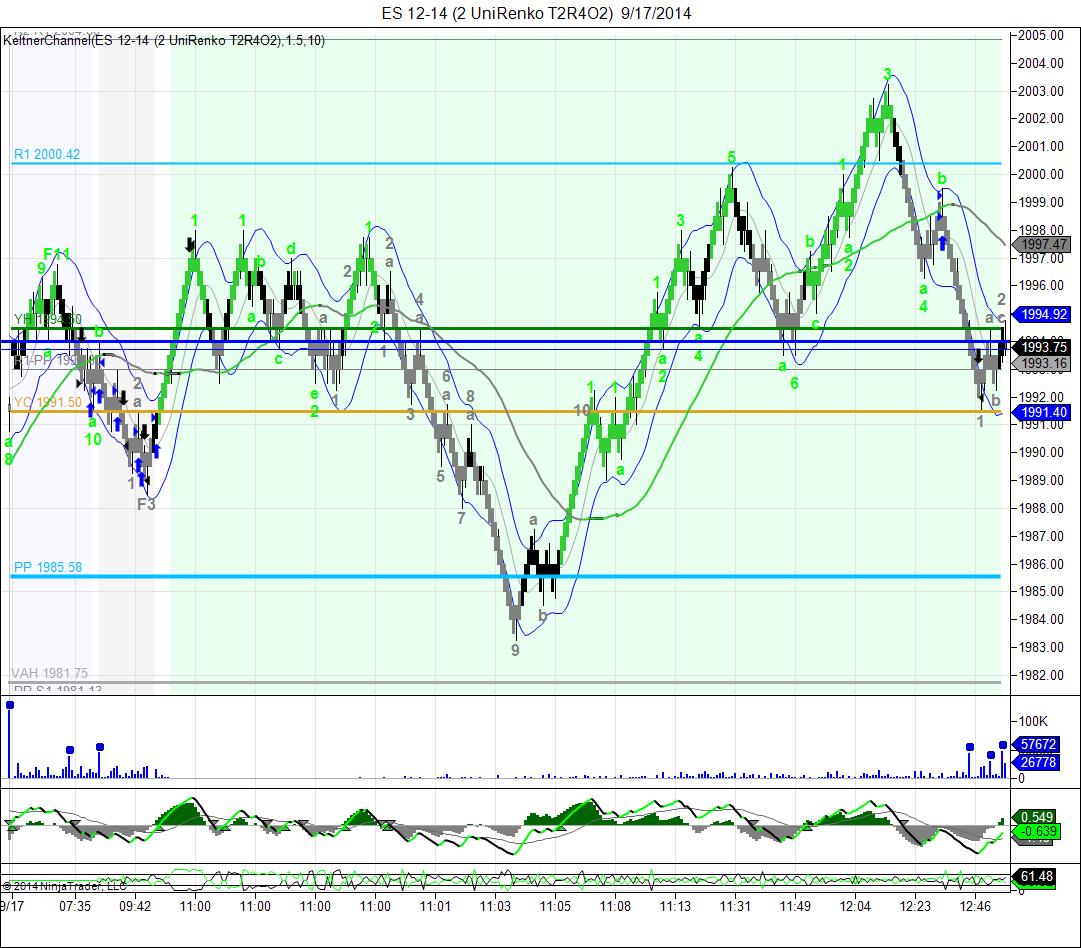Select the 11:49 time axis label
The image size is (1081, 948).
(795, 906)
